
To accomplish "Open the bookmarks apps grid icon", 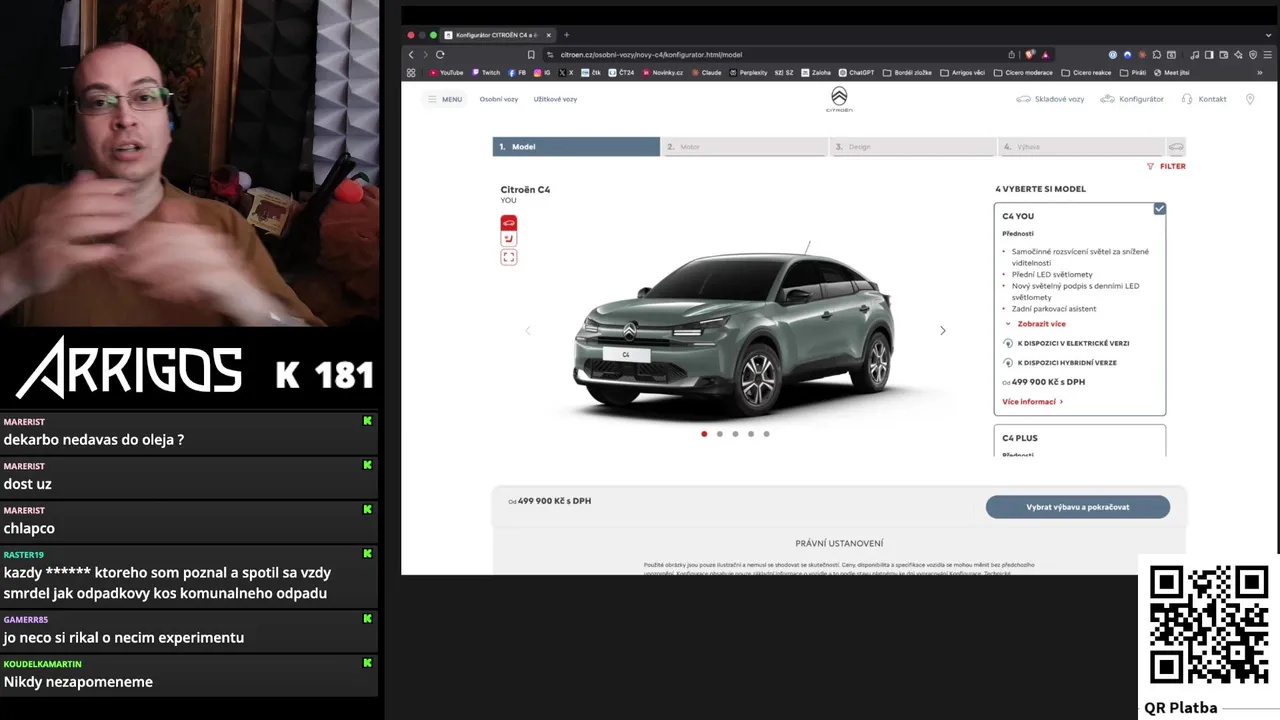I will [x=411, y=72].
